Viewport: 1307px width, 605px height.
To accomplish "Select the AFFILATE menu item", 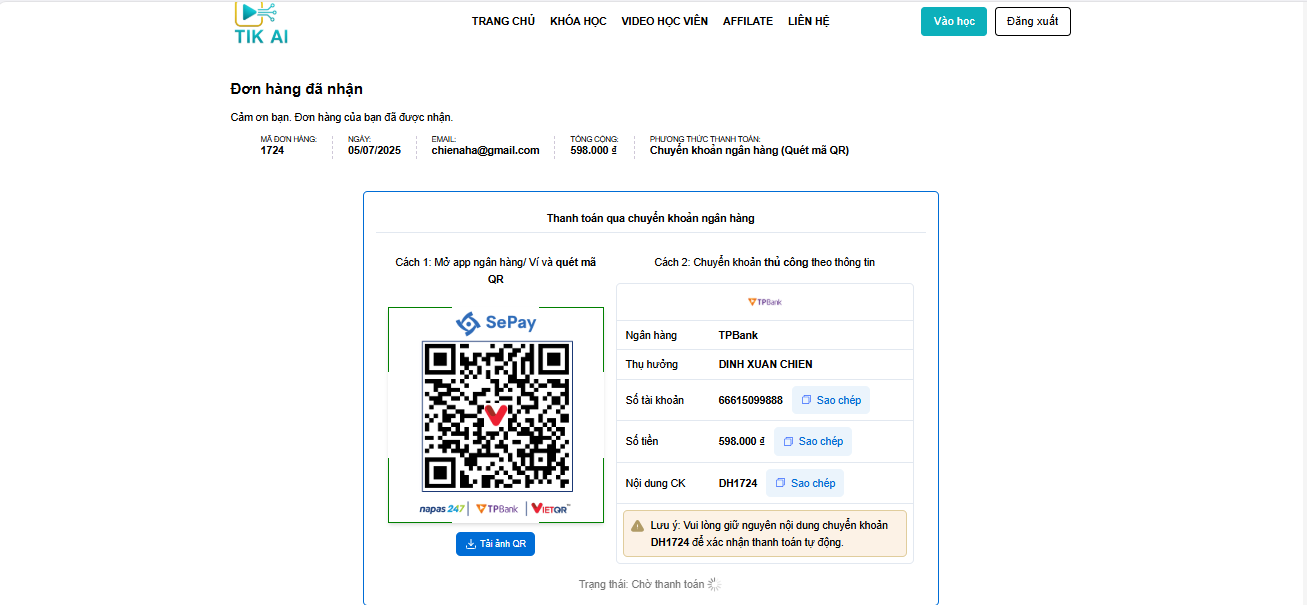I will coord(748,21).
